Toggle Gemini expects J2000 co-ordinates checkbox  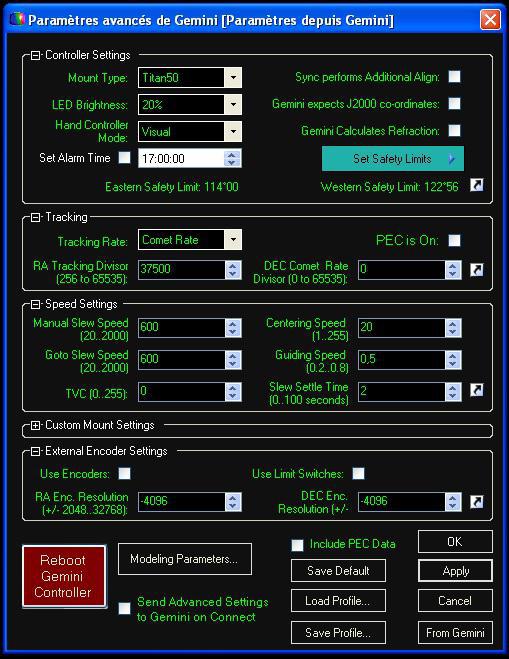(454, 103)
